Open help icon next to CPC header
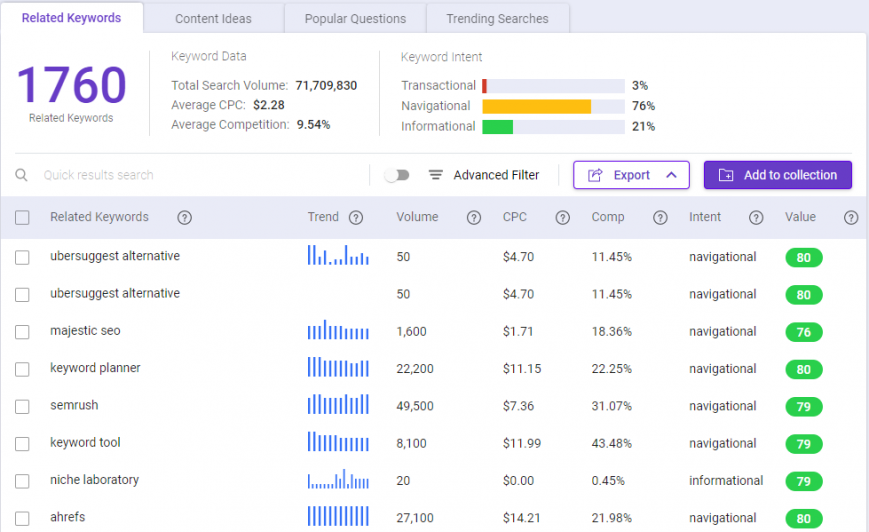The width and height of the screenshot is (869, 532). [563, 218]
